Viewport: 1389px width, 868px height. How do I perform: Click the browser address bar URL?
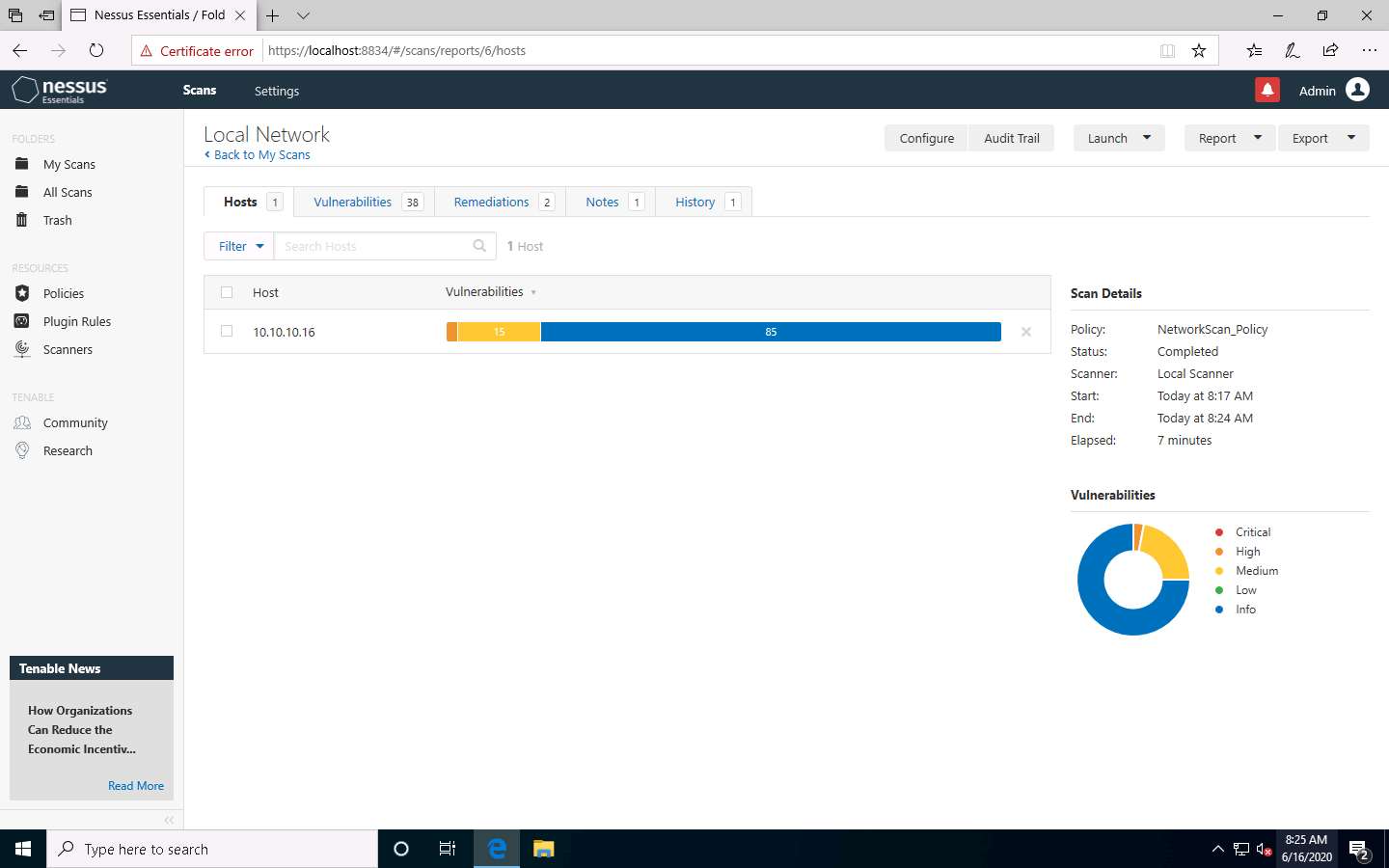396,51
